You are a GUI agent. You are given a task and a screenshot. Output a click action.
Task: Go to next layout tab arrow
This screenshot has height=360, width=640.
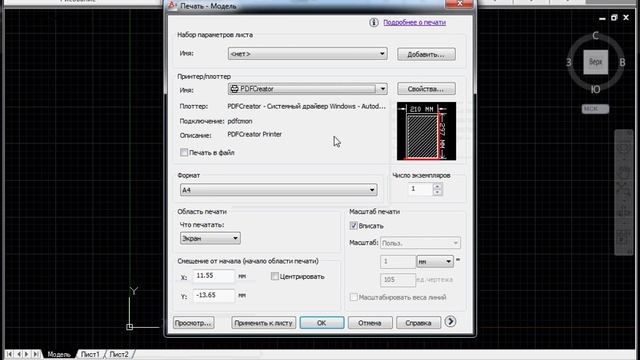[27, 354]
